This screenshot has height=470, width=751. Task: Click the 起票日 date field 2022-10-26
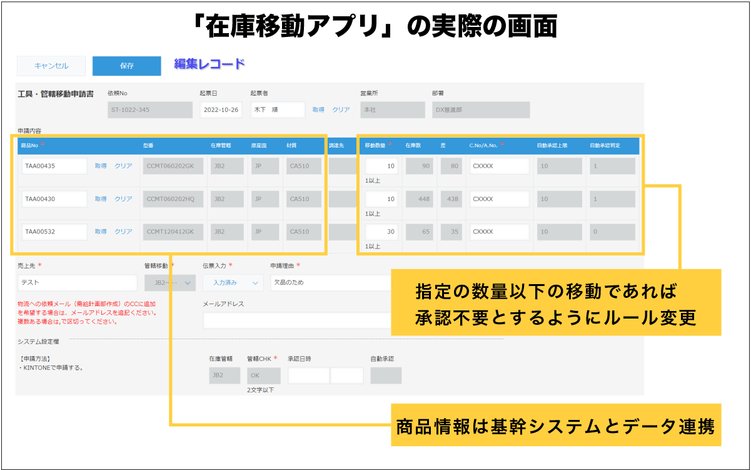tap(218, 109)
